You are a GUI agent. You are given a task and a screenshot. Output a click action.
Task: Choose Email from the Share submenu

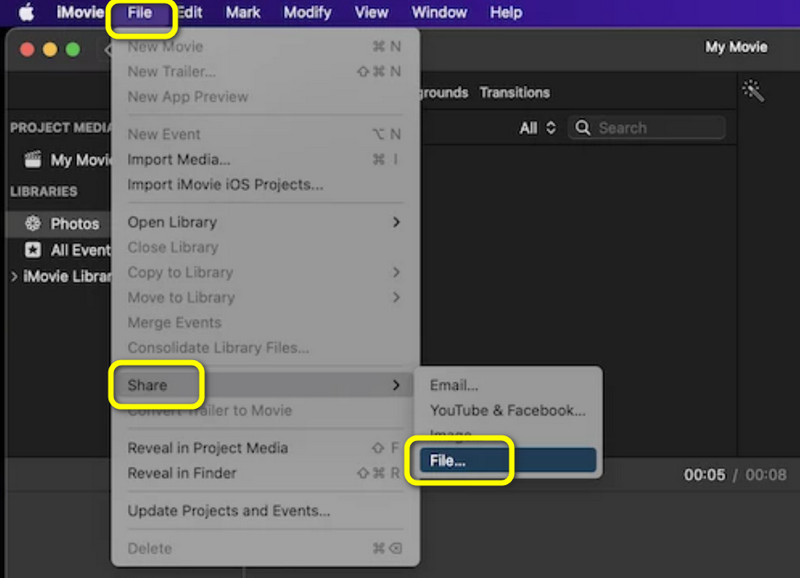[508, 385]
